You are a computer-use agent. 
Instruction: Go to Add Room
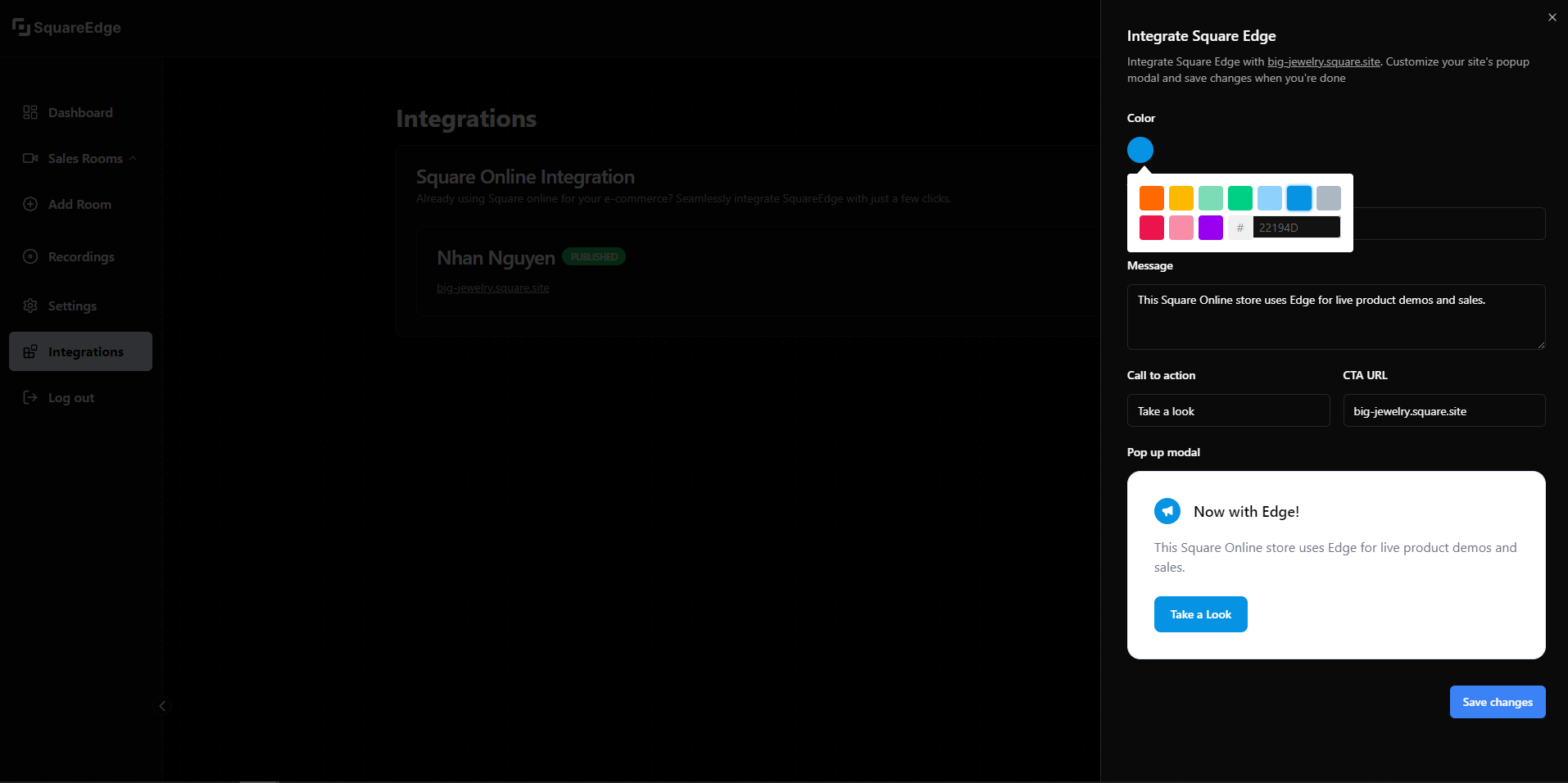click(80, 204)
